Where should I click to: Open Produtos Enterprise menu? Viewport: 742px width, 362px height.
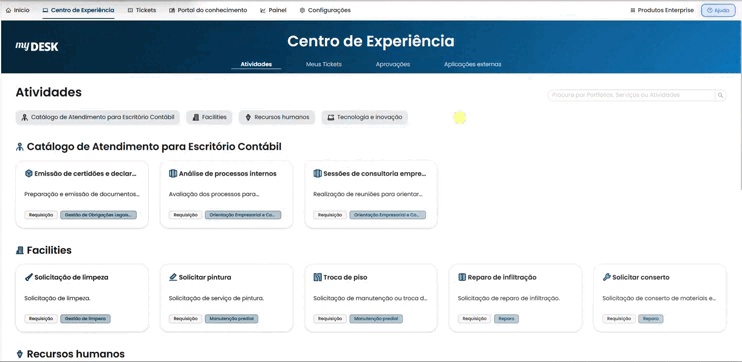[x=662, y=10]
